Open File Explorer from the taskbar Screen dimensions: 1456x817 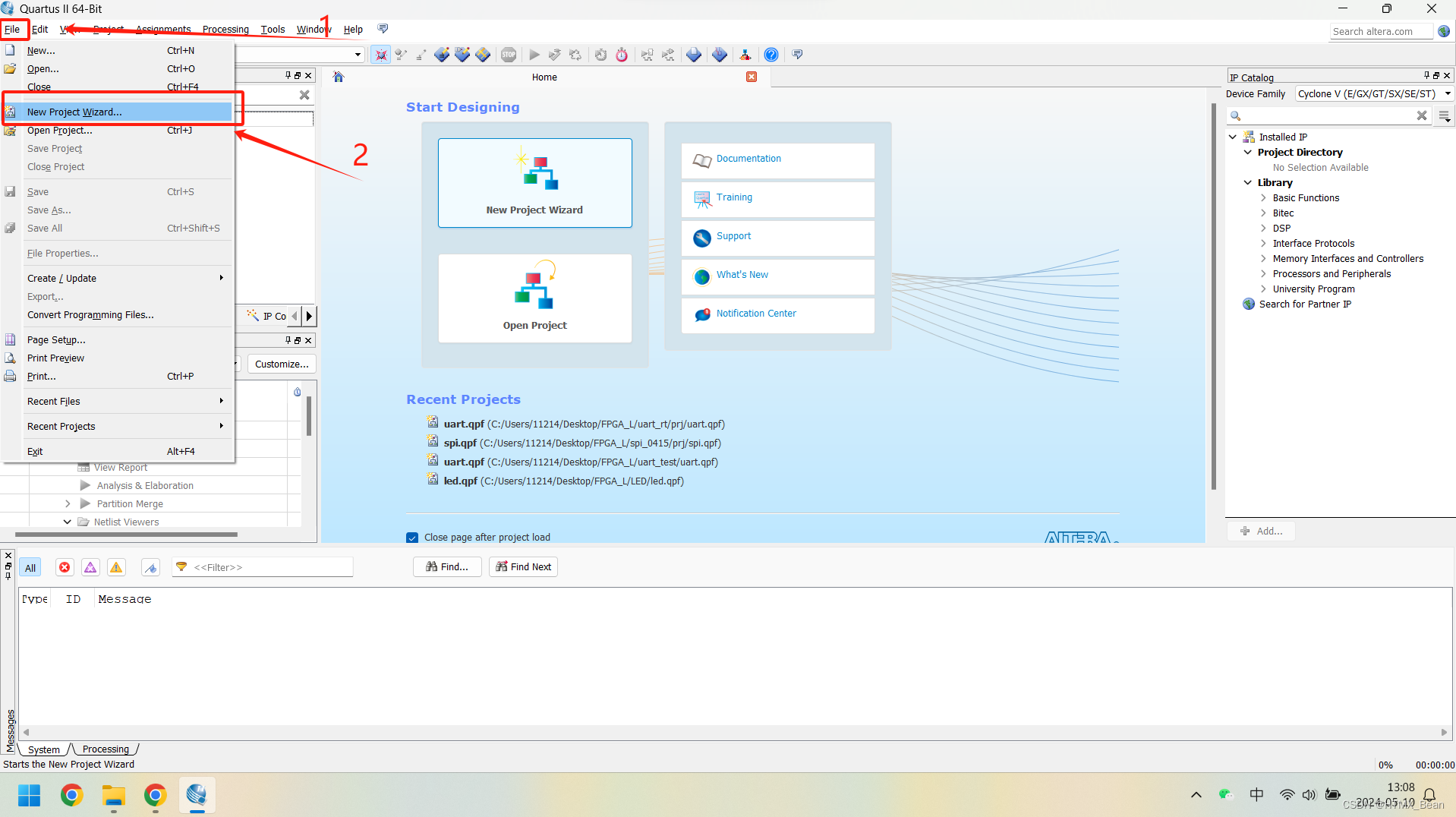(x=114, y=796)
